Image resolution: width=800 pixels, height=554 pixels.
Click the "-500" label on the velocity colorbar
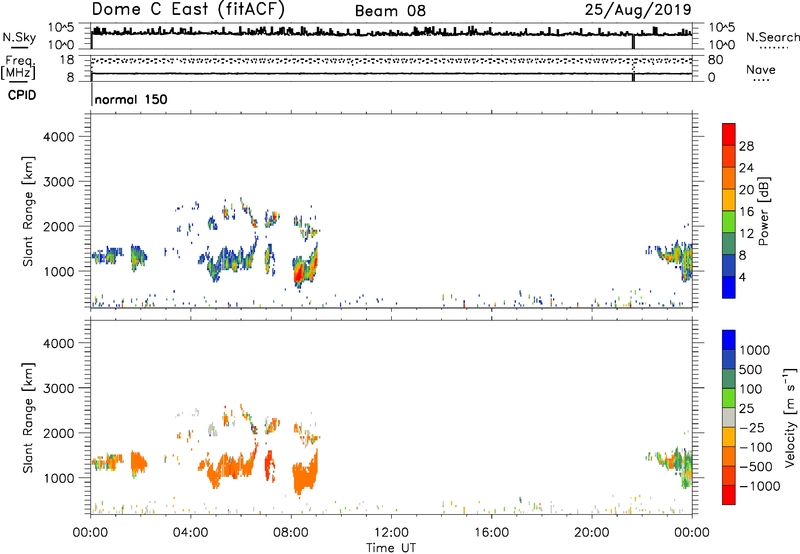[756, 467]
